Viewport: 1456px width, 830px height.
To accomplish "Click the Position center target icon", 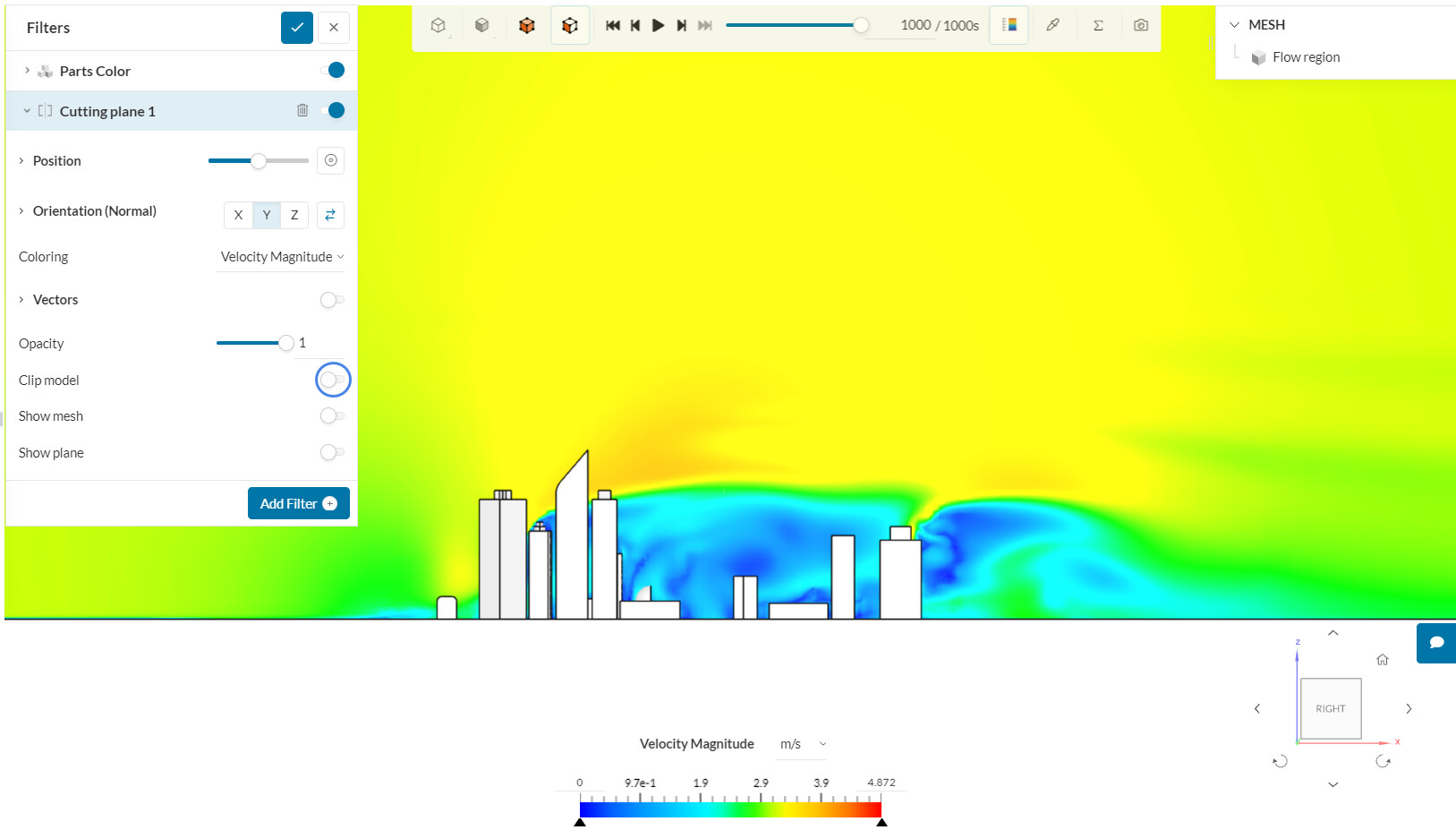I will click(331, 160).
